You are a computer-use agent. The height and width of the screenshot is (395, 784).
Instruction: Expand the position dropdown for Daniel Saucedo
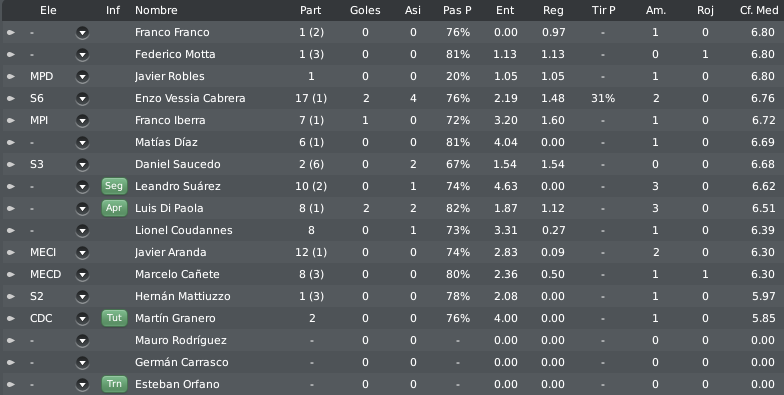[82, 164]
